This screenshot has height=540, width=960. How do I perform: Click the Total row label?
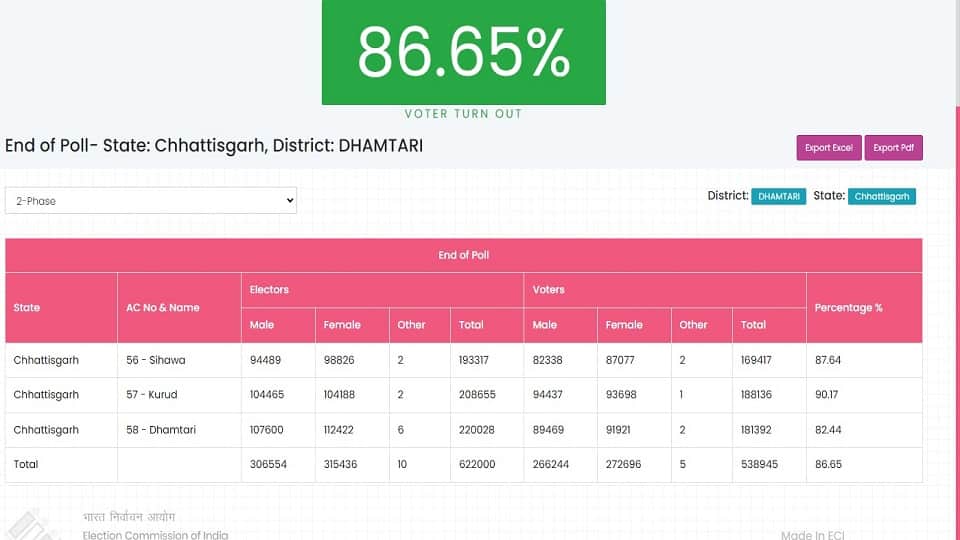[26, 464]
